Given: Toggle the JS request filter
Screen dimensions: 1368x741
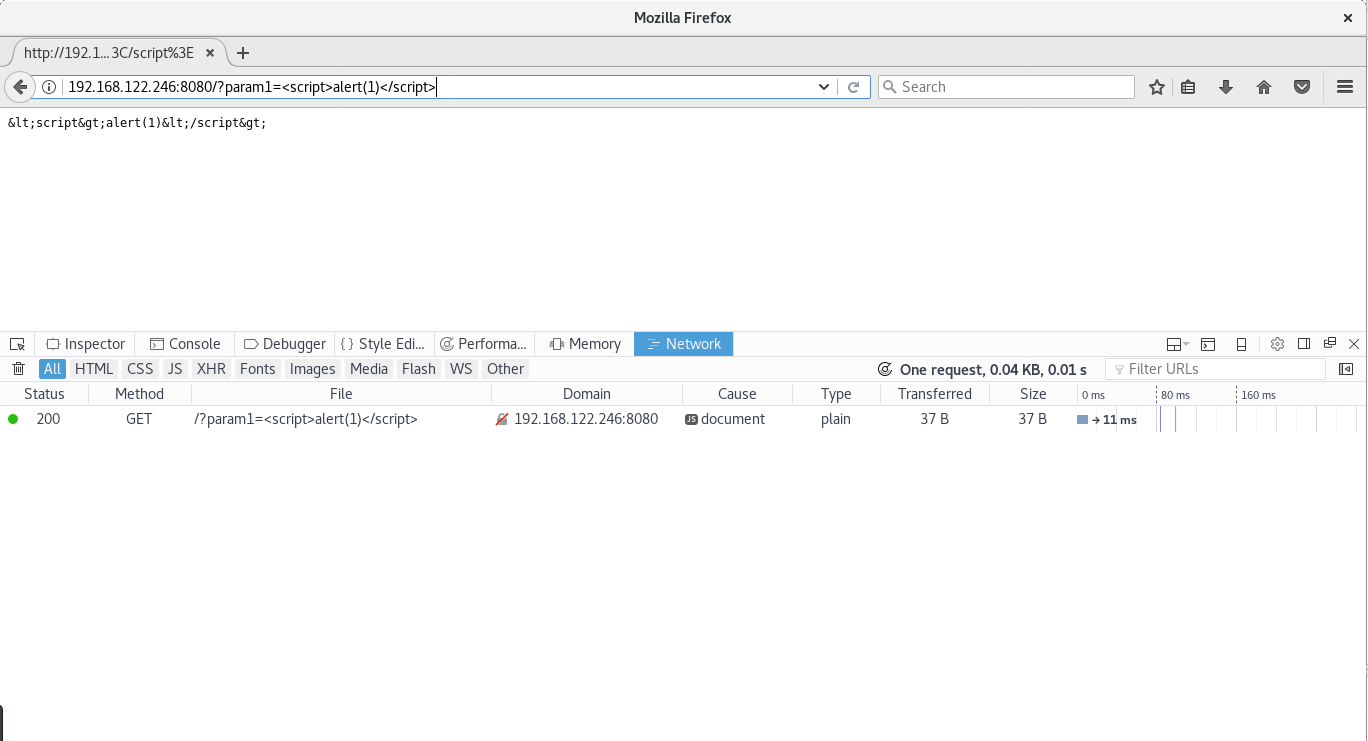Looking at the screenshot, I should (x=175, y=369).
